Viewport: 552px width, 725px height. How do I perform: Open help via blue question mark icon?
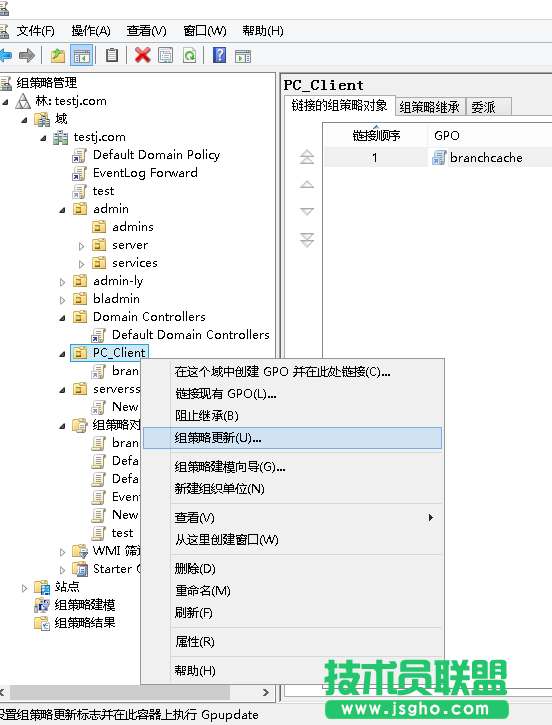pos(220,55)
